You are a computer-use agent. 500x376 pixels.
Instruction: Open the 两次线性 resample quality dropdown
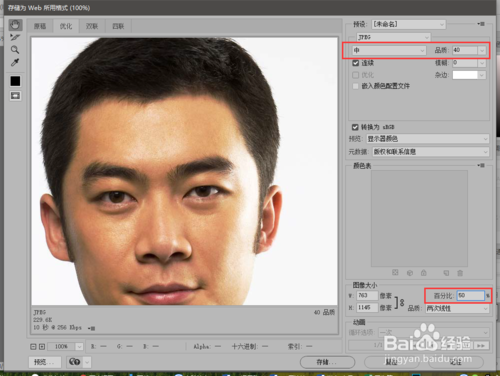point(458,309)
